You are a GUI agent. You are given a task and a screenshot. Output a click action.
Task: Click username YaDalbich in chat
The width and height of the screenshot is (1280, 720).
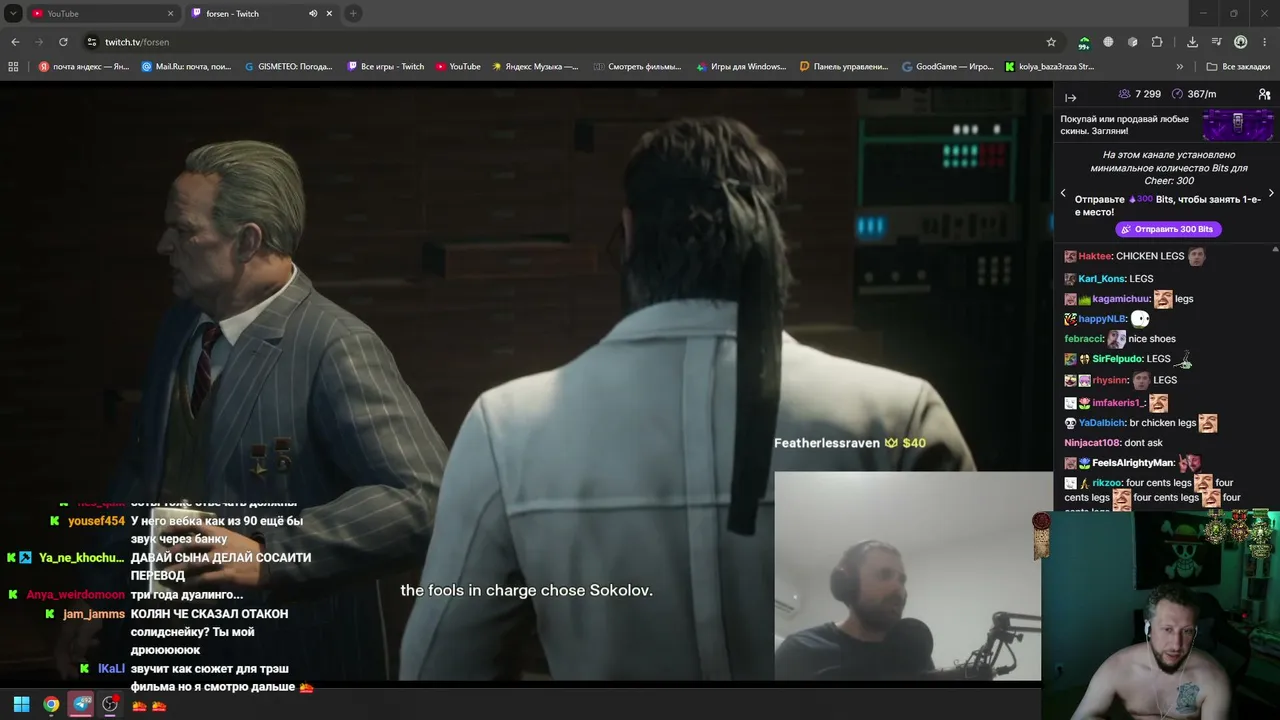click(1102, 423)
